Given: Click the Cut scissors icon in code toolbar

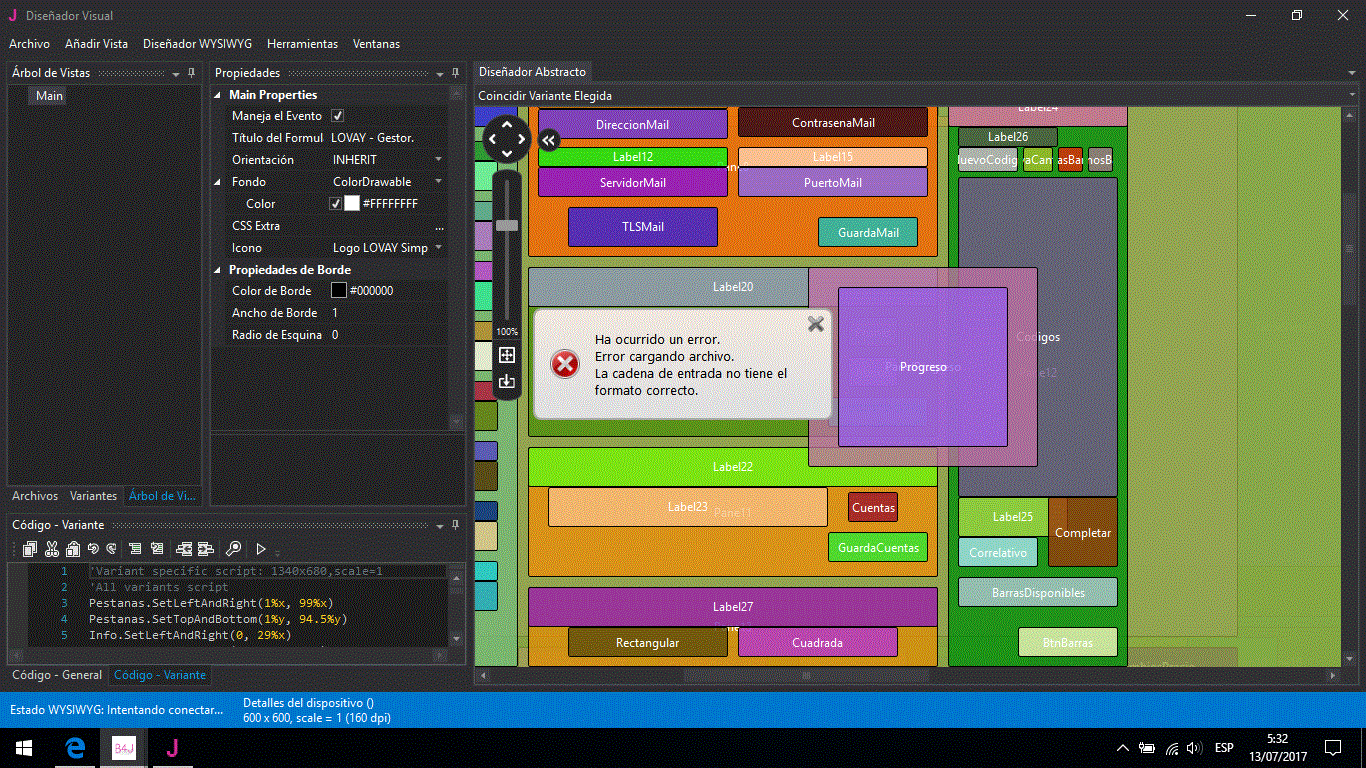Looking at the screenshot, I should pyautogui.click(x=52, y=549).
